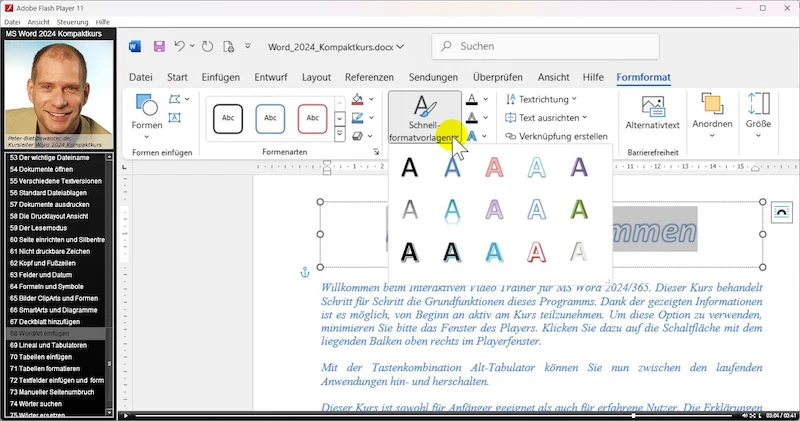Click the lesson list scroll down arrow
800x421 pixels.
click(x=109, y=412)
